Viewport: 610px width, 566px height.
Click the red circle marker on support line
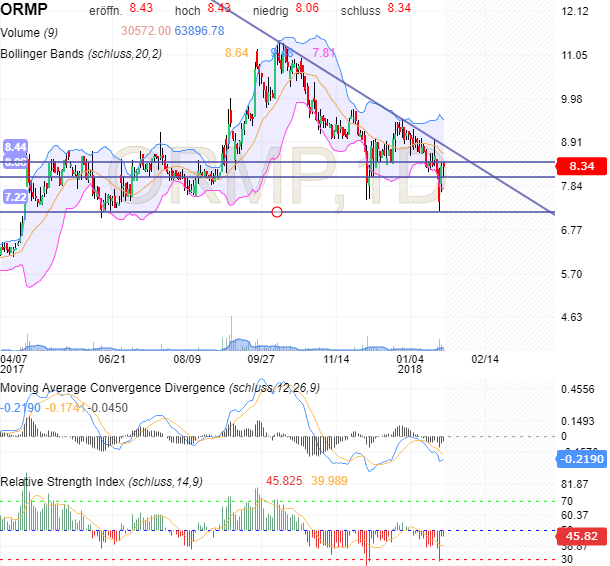tap(277, 212)
